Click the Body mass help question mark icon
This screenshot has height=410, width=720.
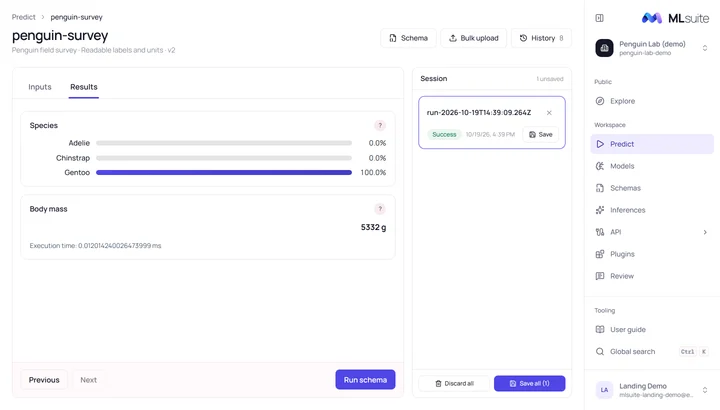(x=380, y=209)
